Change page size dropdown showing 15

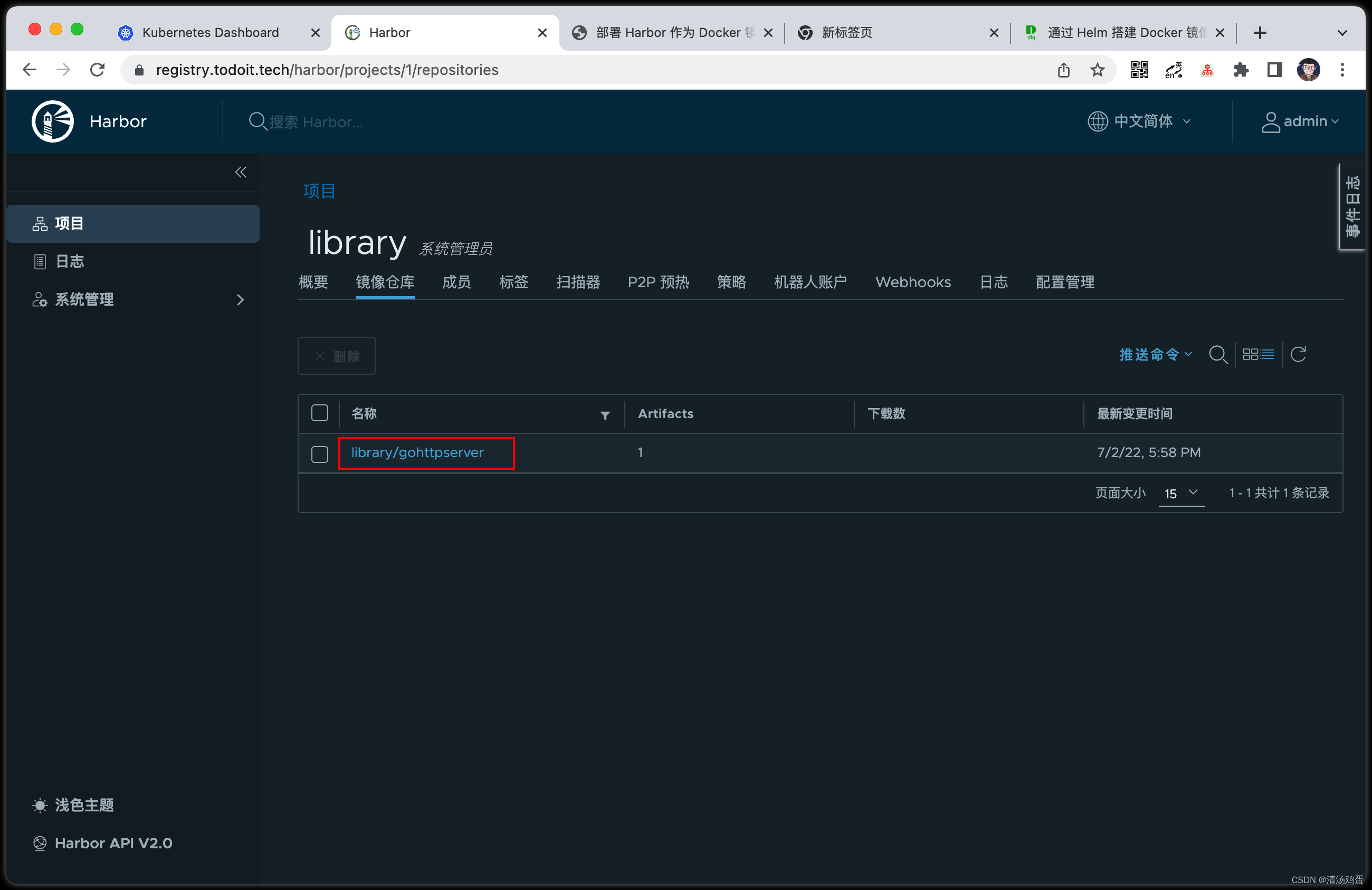(1180, 493)
